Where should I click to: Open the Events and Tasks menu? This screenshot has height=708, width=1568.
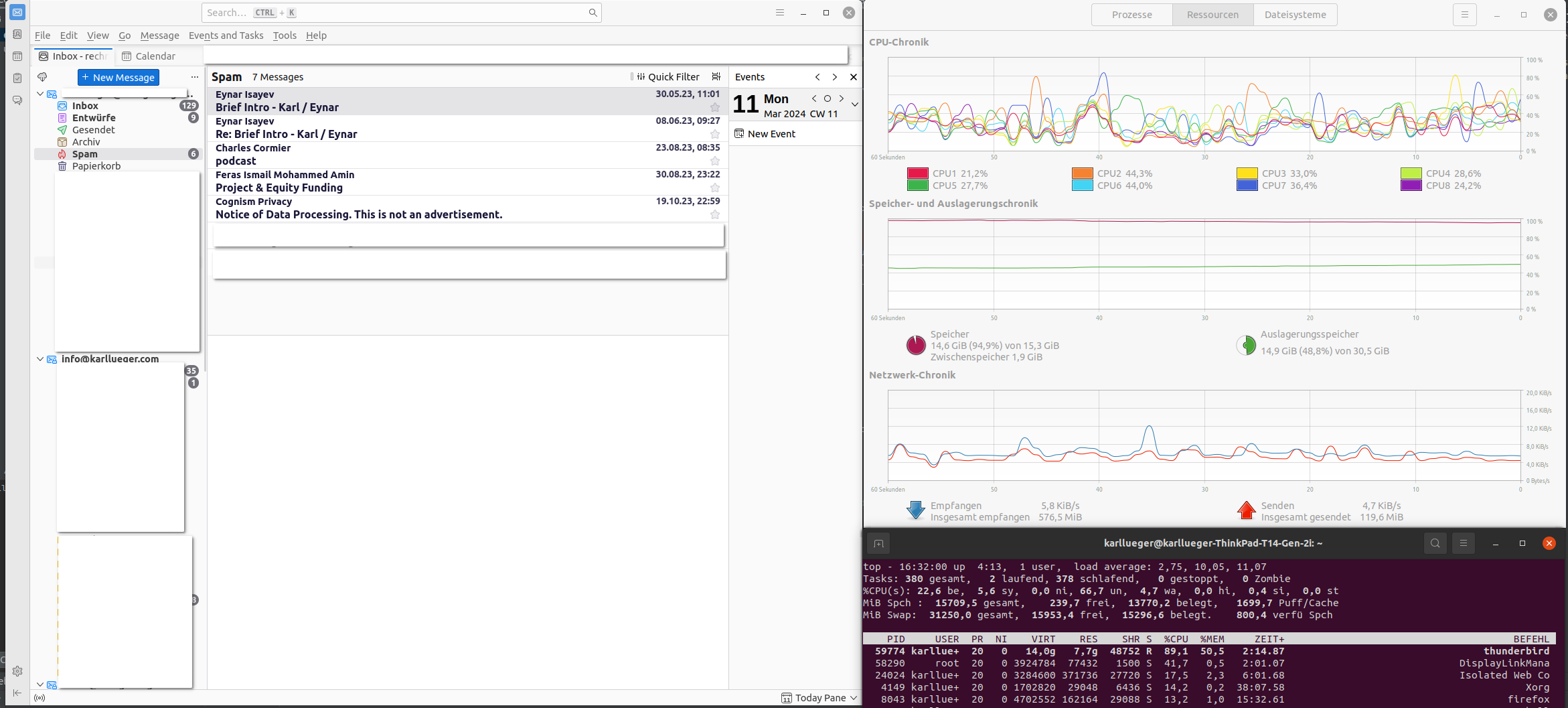point(226,36)
